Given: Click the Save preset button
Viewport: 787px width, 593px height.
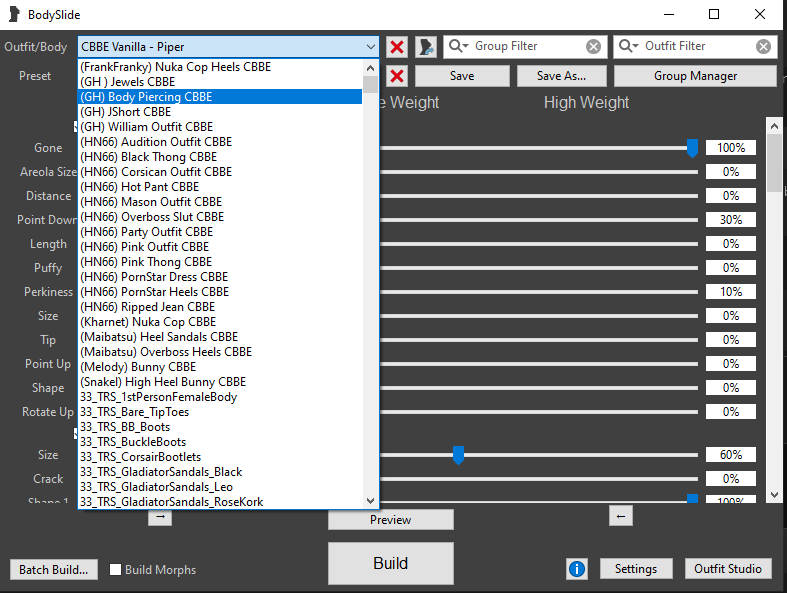Looking at the screenshot, I should click(x=462, y=76).
